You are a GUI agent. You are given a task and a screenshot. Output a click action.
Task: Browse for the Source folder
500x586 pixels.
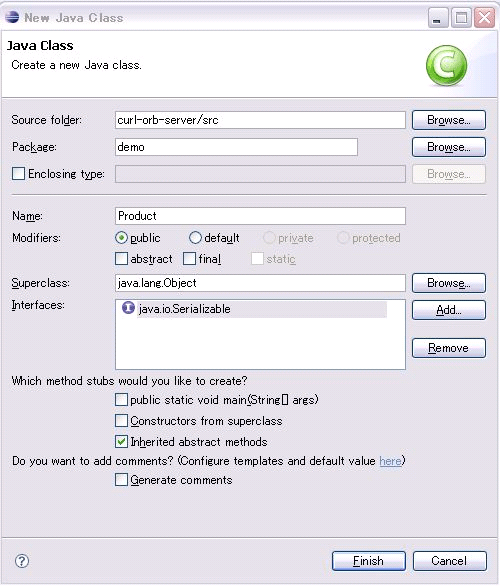click(449, 120)
